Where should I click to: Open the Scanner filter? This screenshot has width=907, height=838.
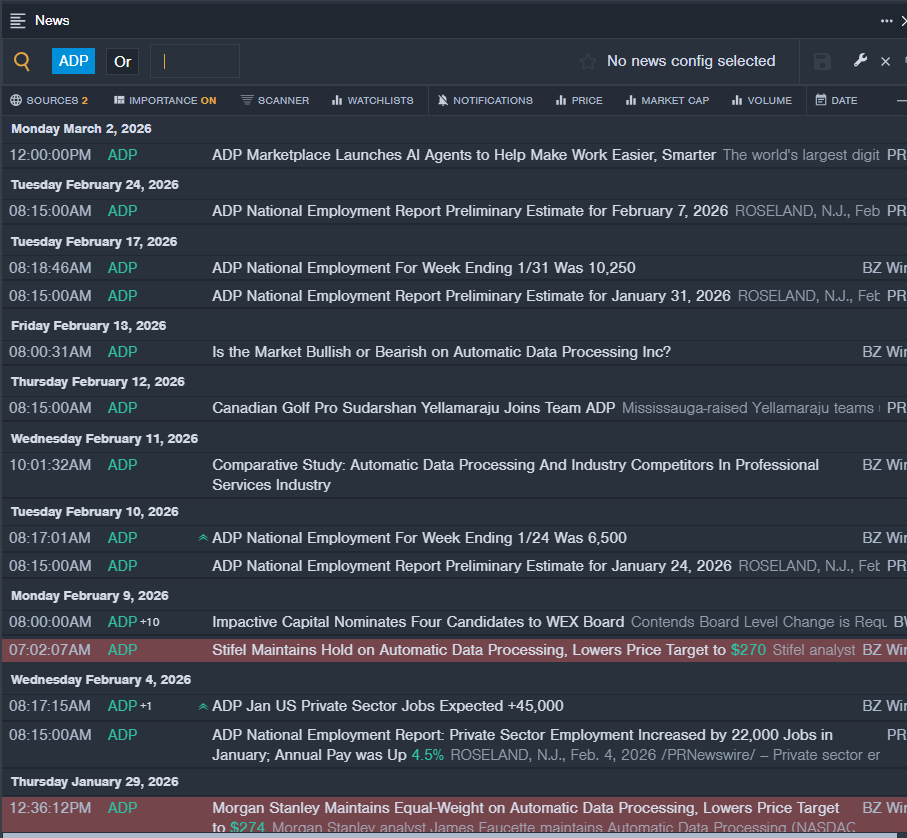click(x=275, y=100)
